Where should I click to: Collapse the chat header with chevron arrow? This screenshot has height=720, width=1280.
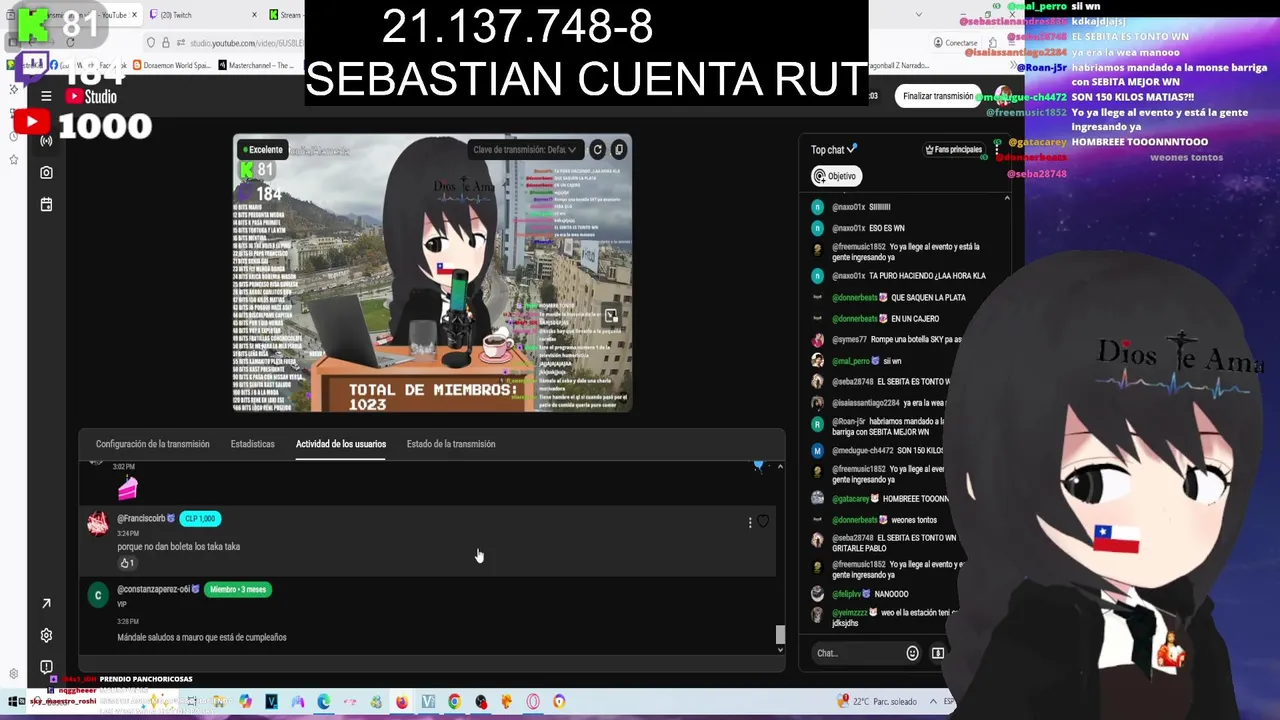click(1007, 199)
